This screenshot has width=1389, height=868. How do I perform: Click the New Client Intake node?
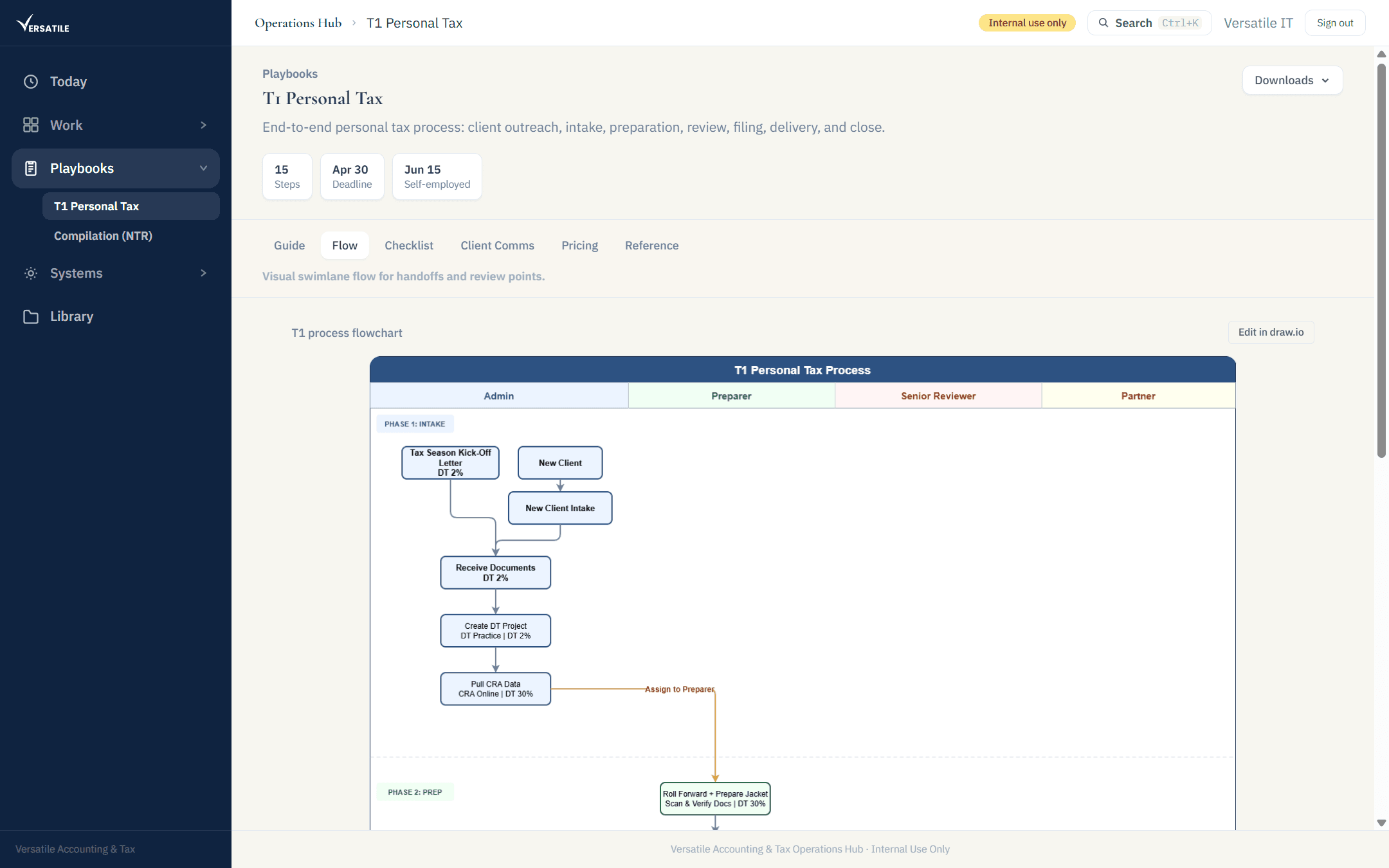[x=560, y=508]
